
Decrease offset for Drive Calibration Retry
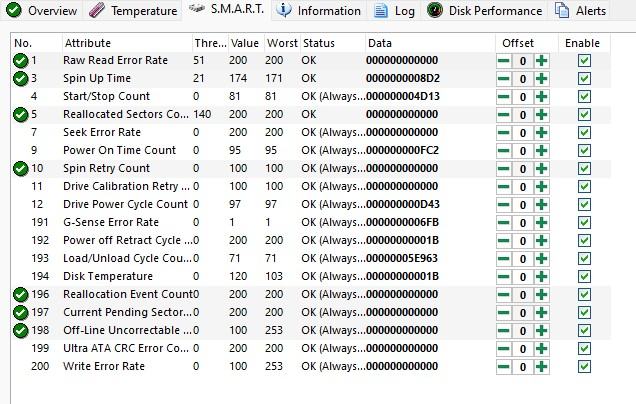click(x=504, y=187)
